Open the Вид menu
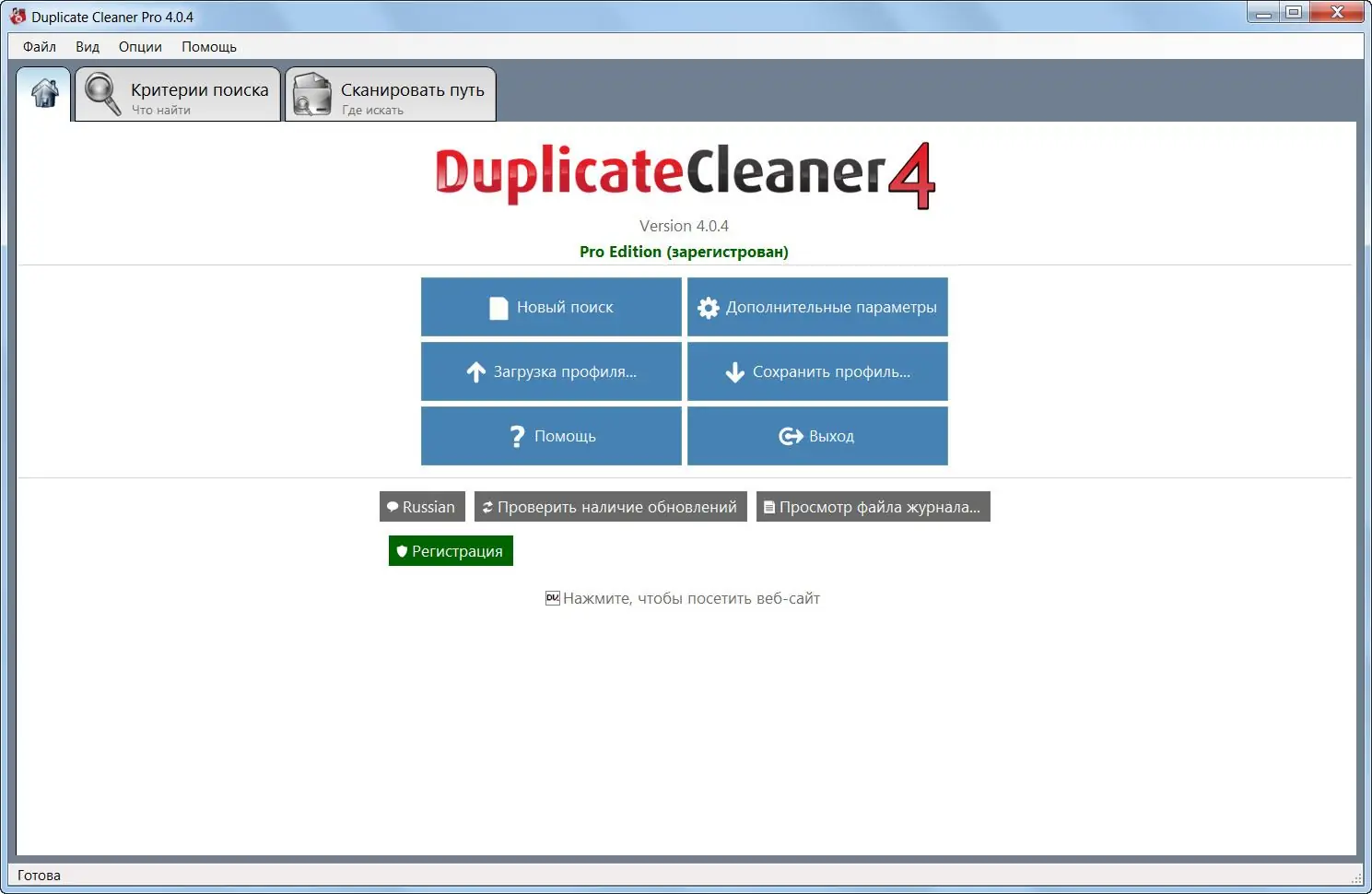Viewport: 1372px width, 894px height. point(88,47)
